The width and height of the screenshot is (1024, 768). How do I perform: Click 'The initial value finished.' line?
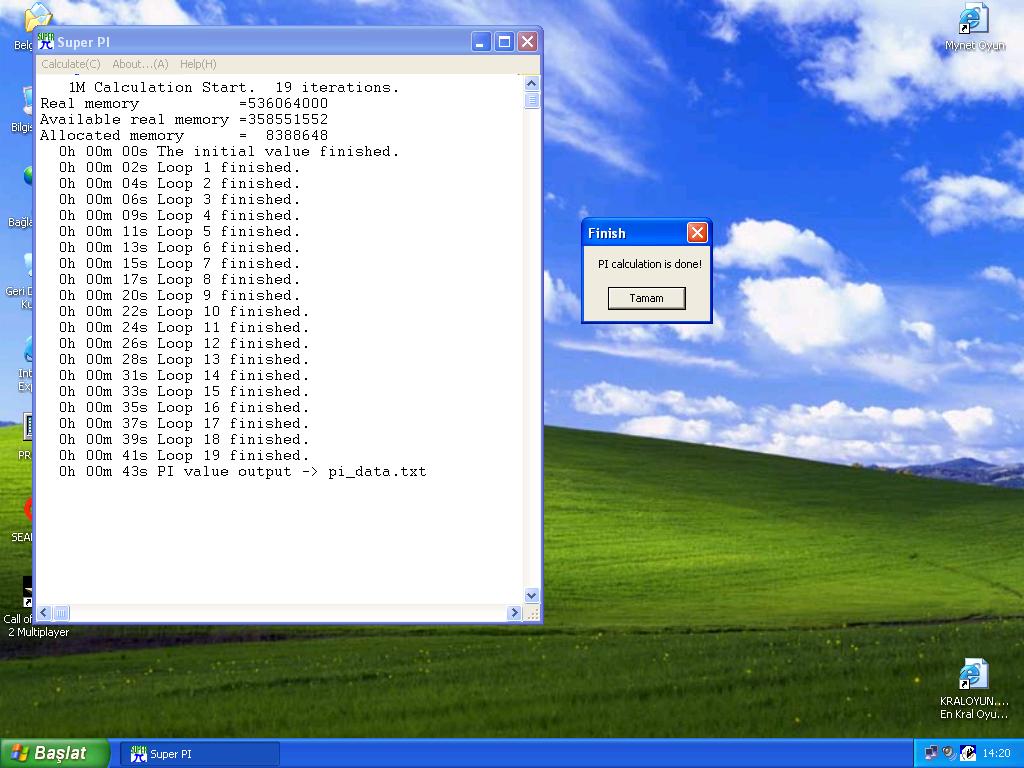(x=229, y=152)
